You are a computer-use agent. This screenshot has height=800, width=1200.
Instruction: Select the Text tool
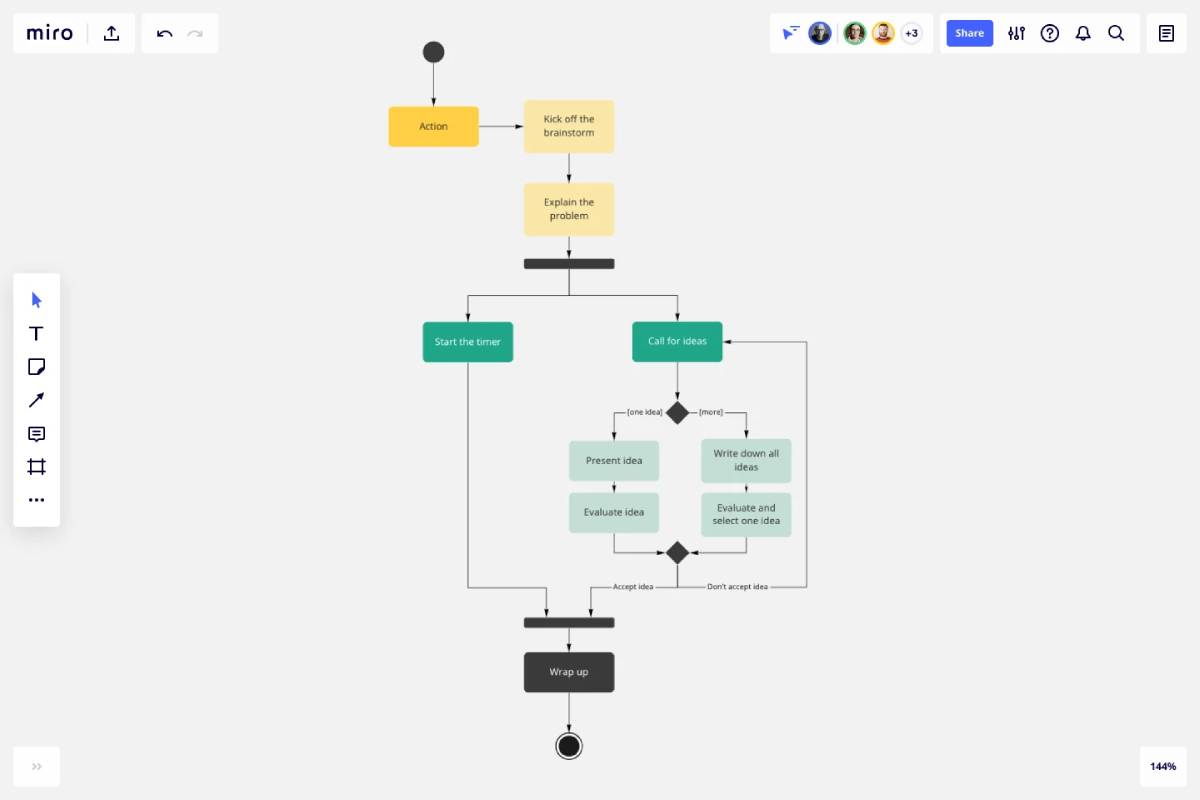pyautogui.click(x=37, y=333)
